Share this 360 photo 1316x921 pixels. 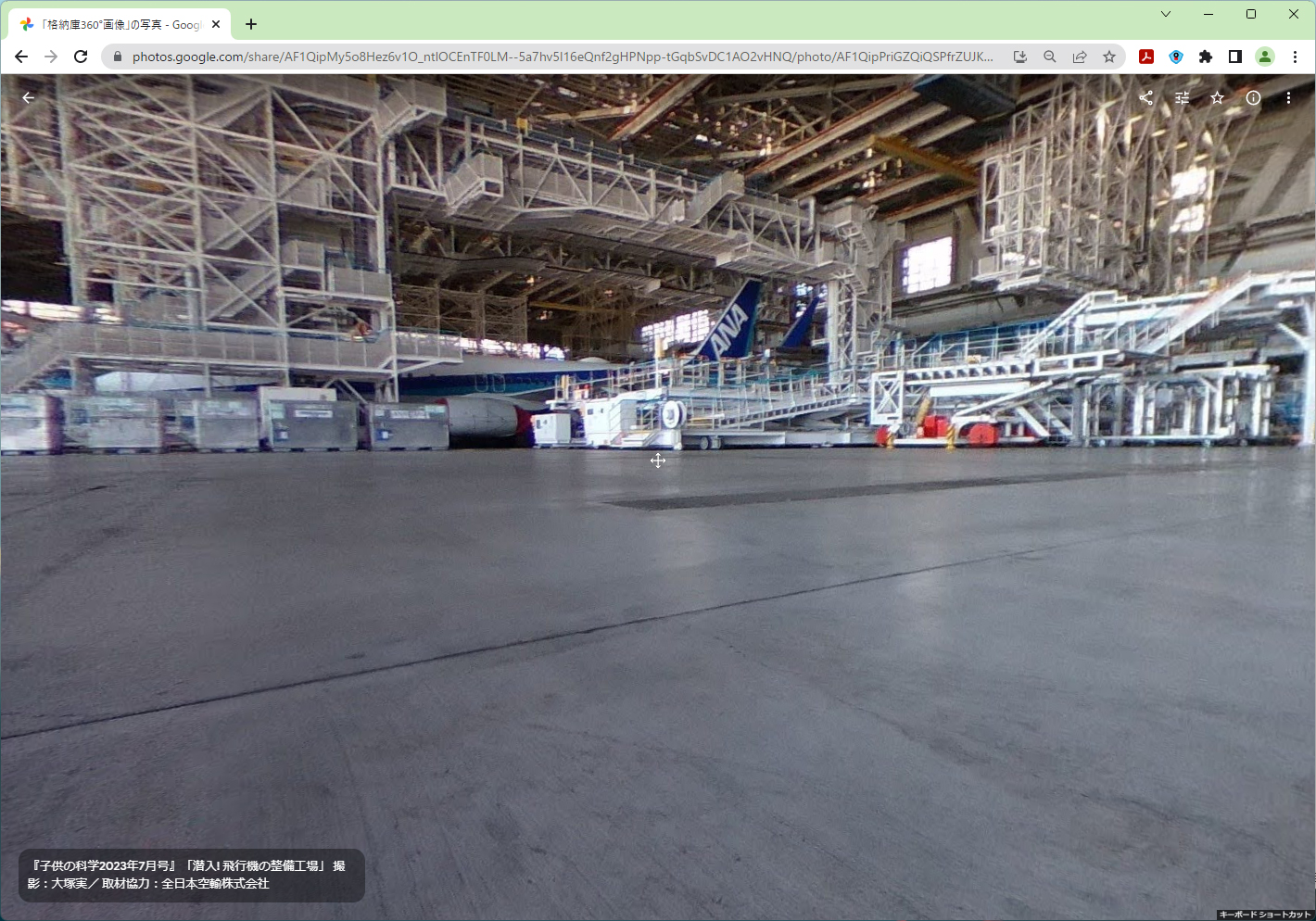pyautogui.click(x=1146, y=97)
